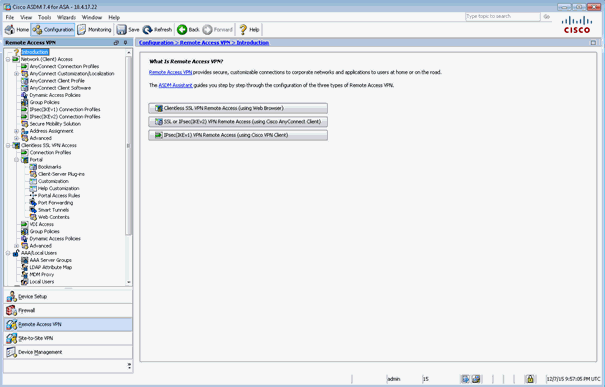This screenshot has width=605, height=387.
Task: Click the lock icon in status bar
Action: point(530,379)
